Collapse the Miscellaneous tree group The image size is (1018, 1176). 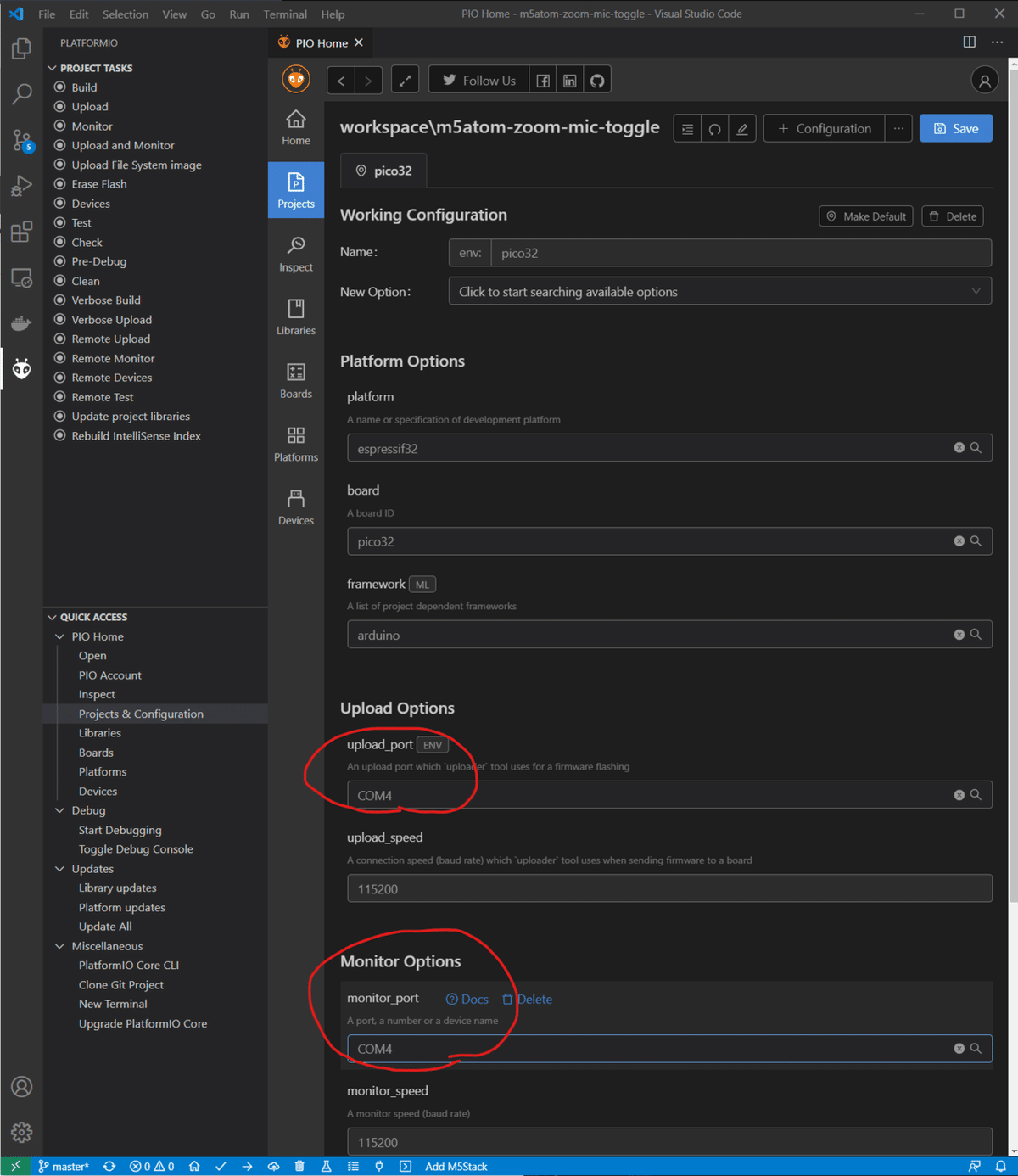coord(59,946)
